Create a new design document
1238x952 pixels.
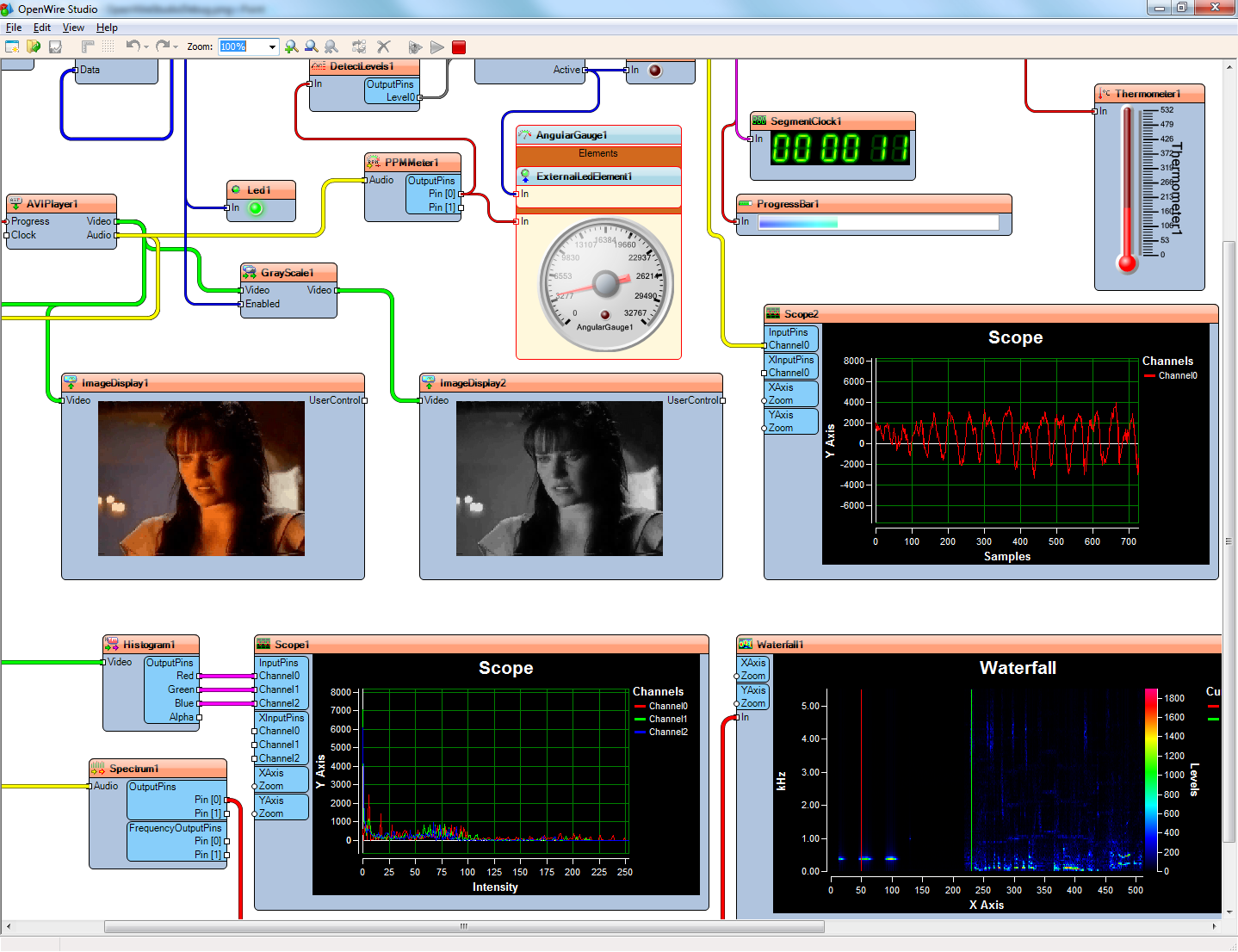point(13,46)
